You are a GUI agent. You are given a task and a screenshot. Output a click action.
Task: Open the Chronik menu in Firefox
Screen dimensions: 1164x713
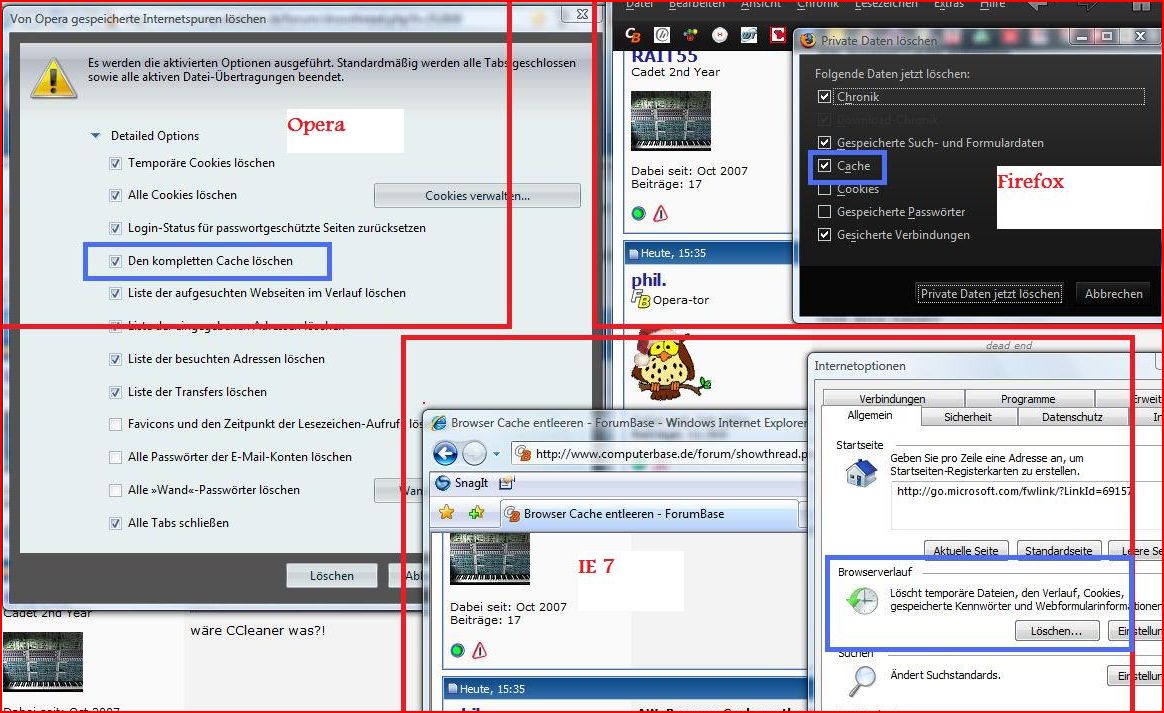tap(817, 4)
